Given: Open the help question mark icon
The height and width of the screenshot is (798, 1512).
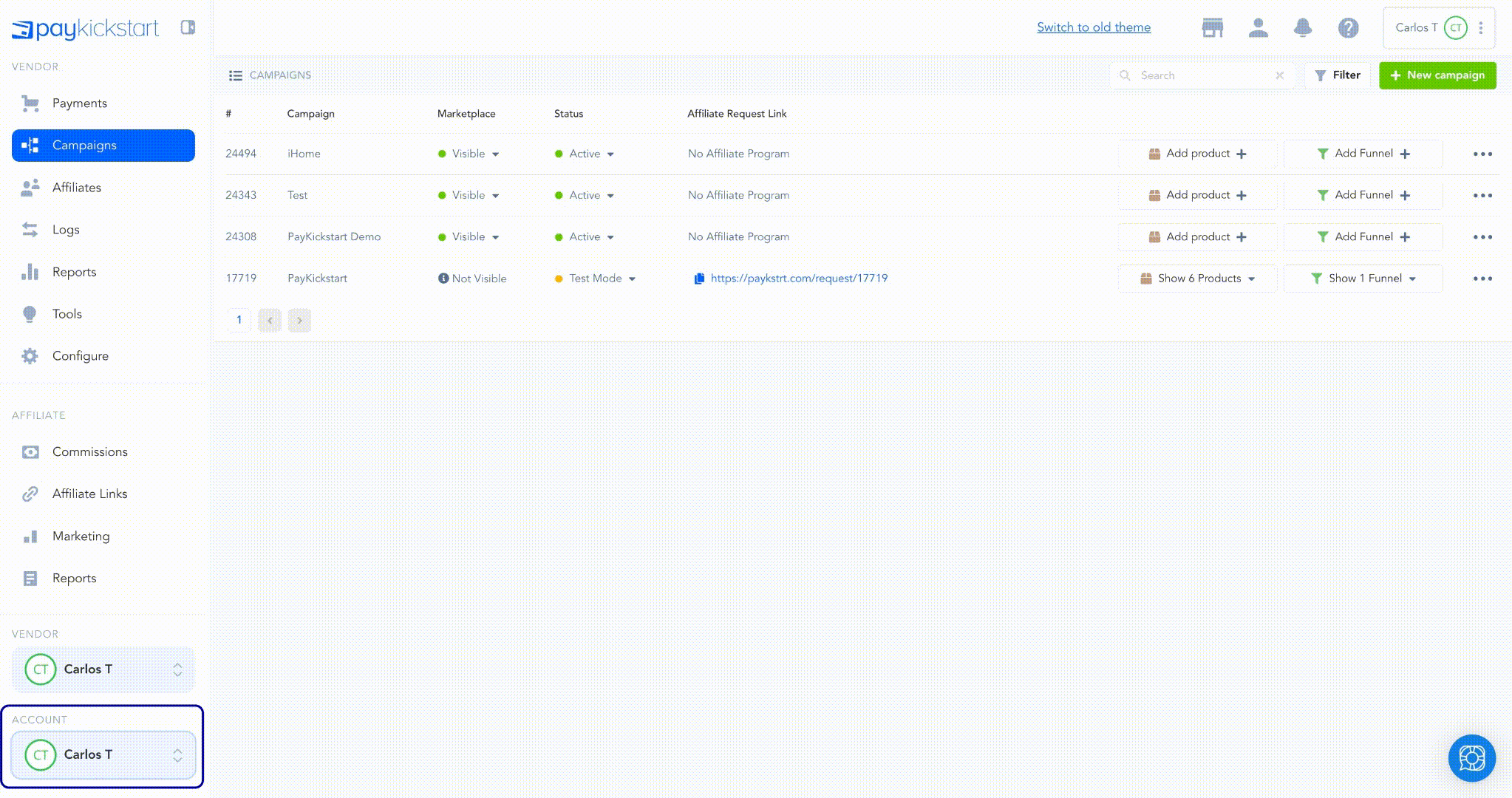Looking at the screenshot, I should point(1348,28).
